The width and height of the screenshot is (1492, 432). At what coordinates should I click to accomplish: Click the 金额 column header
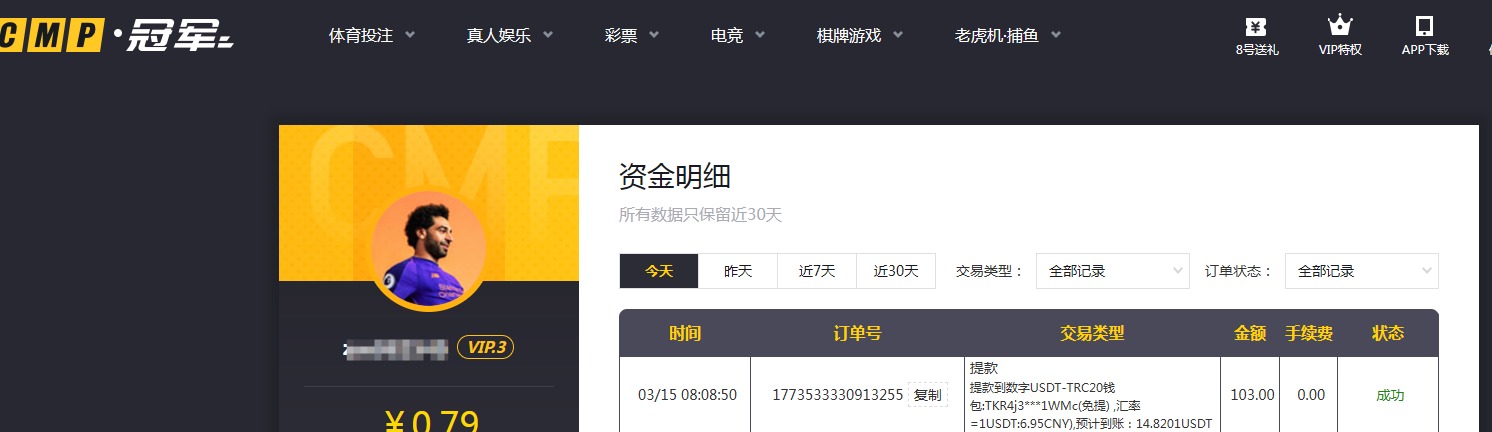click(1250, 333)
